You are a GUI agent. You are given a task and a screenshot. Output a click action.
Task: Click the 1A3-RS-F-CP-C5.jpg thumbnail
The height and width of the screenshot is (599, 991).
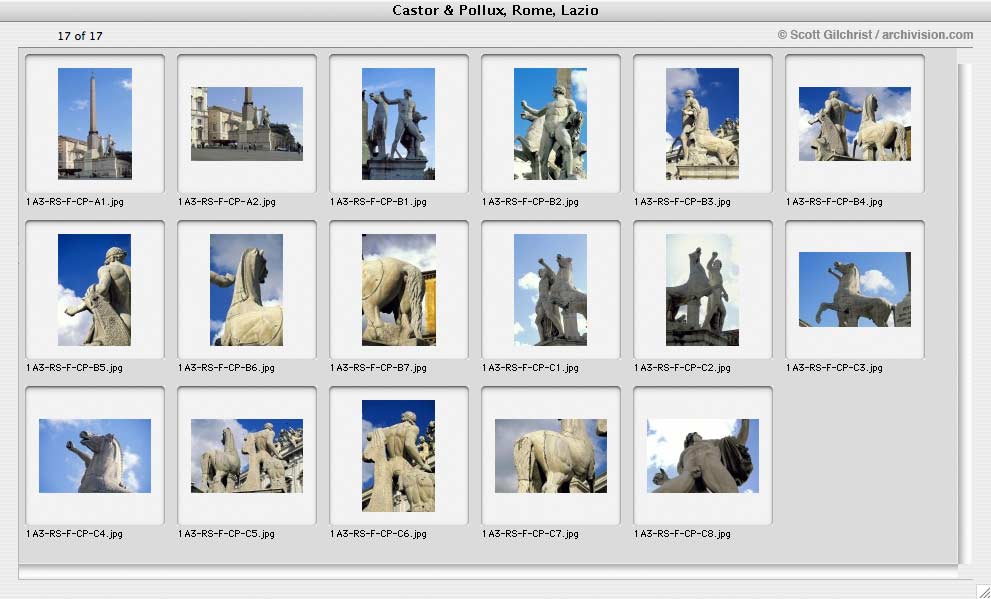point(247,456)
